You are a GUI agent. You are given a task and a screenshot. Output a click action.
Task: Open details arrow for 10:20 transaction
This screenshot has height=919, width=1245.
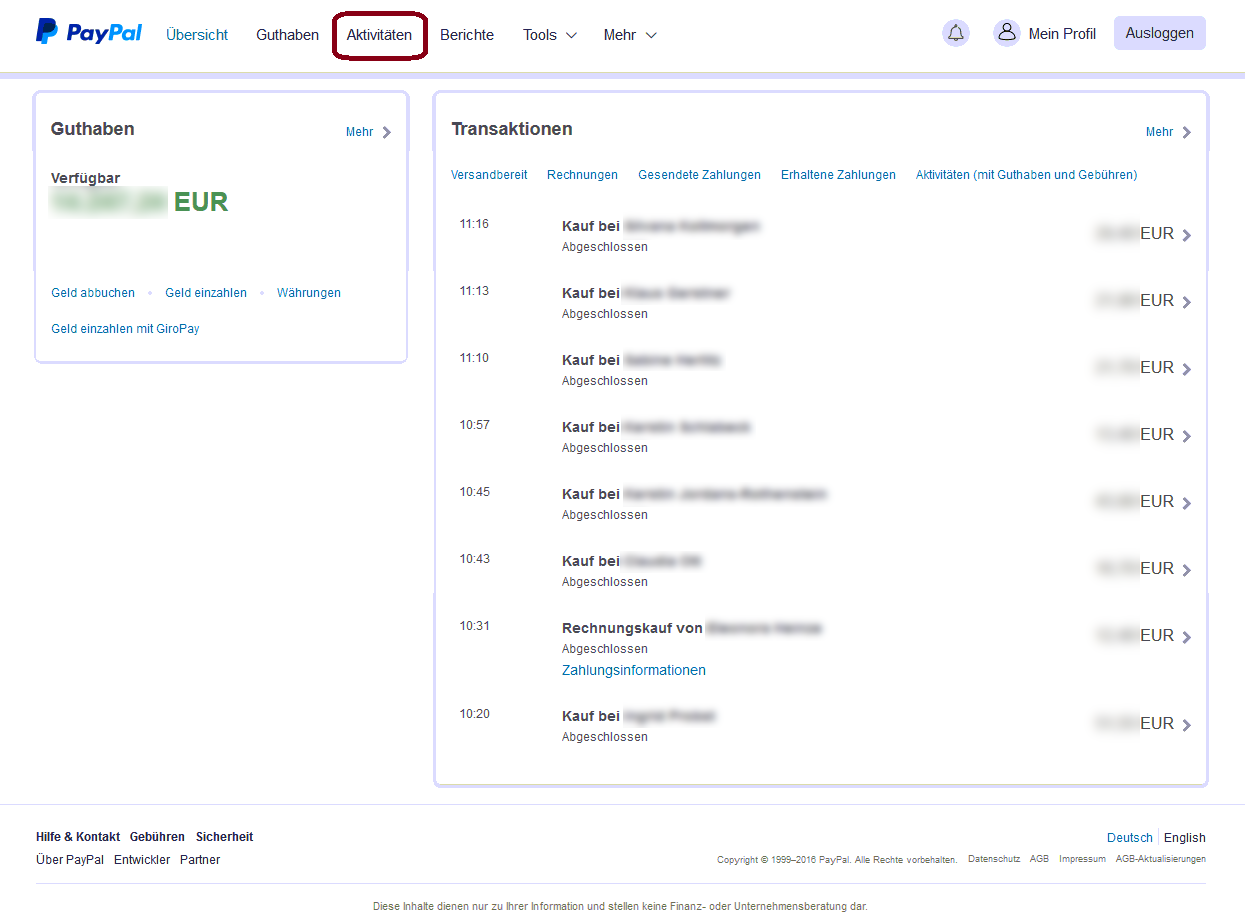click(x=1187, y=725)
